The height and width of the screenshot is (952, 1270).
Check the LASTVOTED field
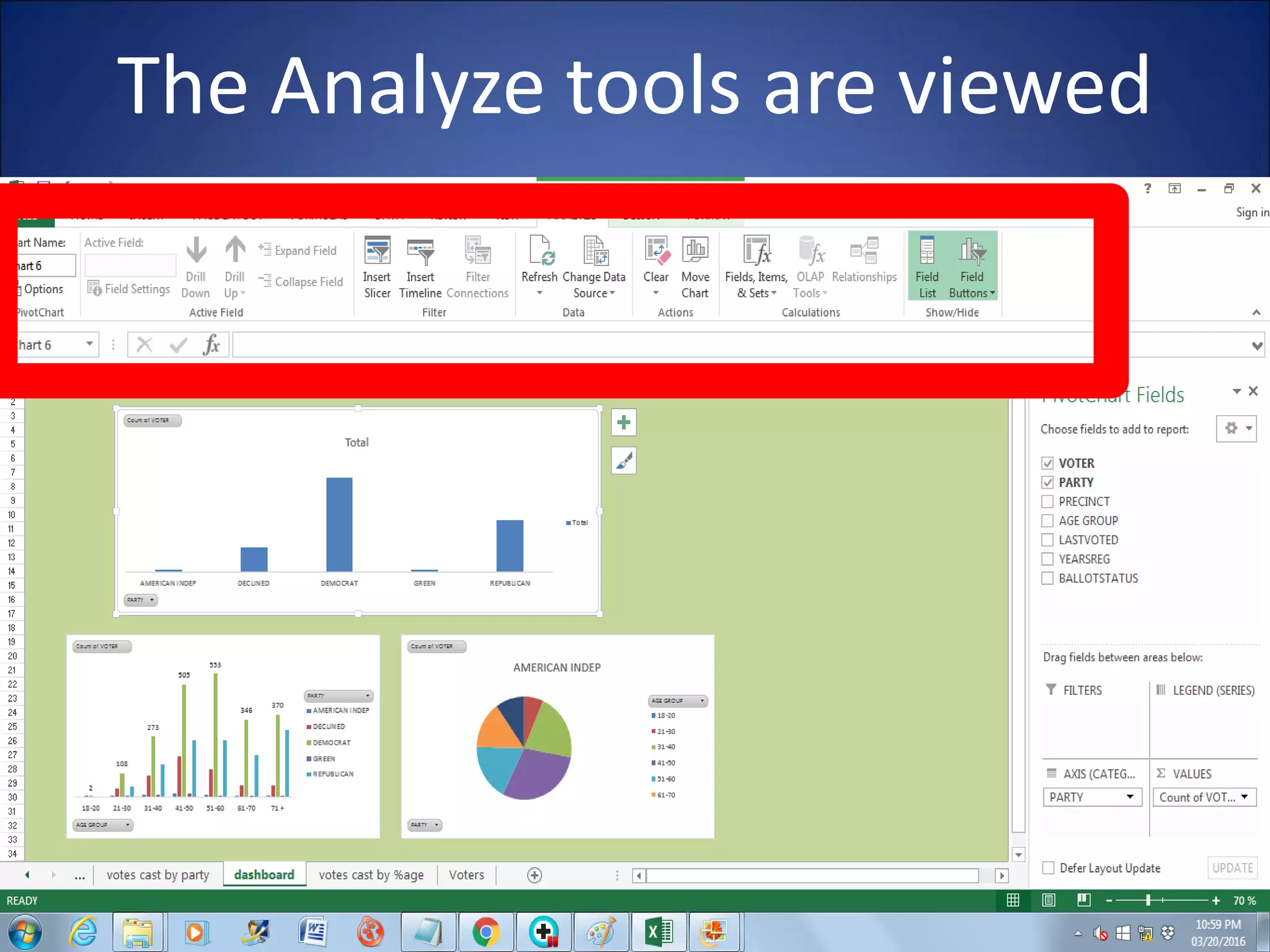coord(1048,540)
